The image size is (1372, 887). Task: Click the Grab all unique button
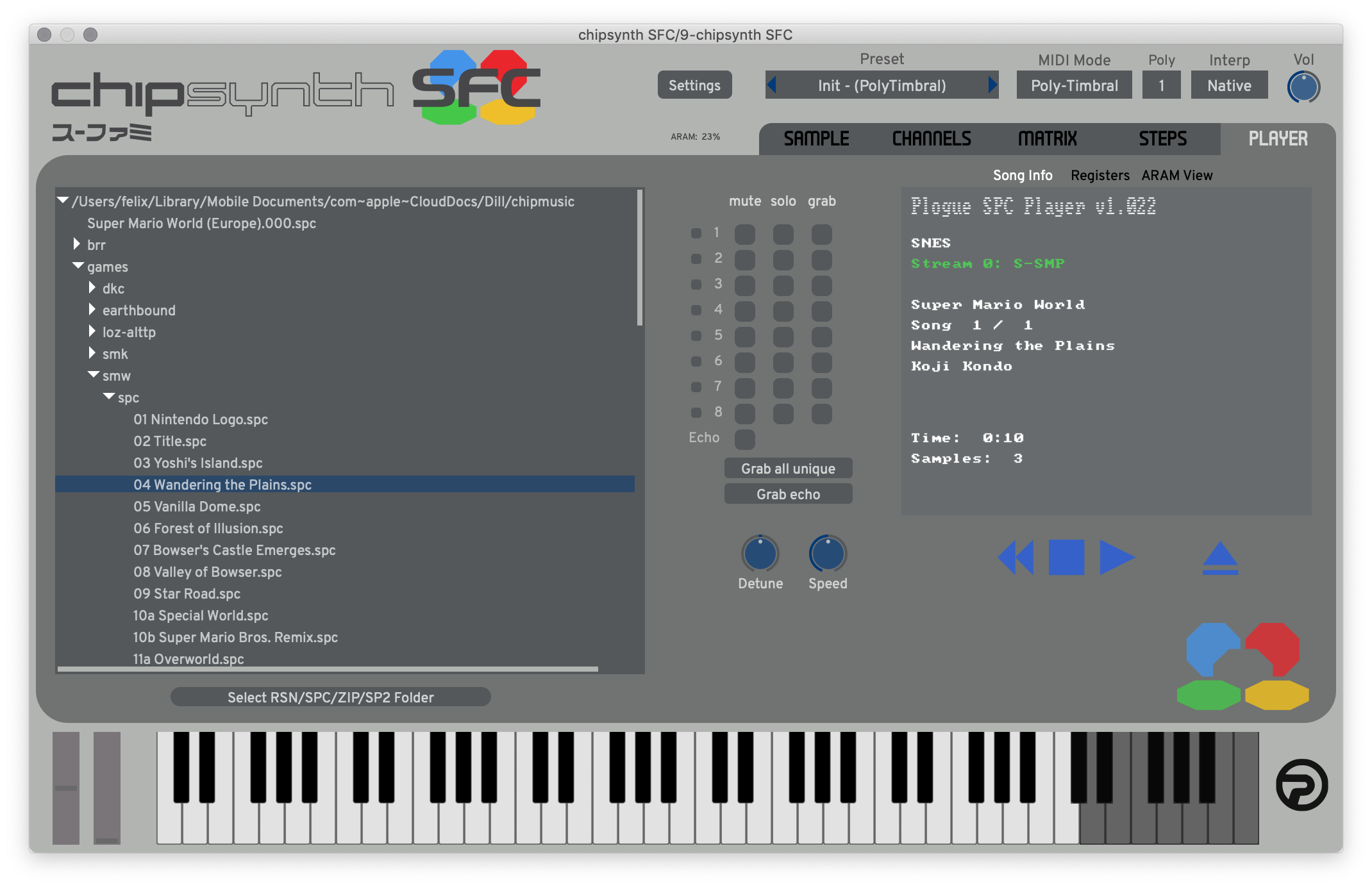point(788,468)
